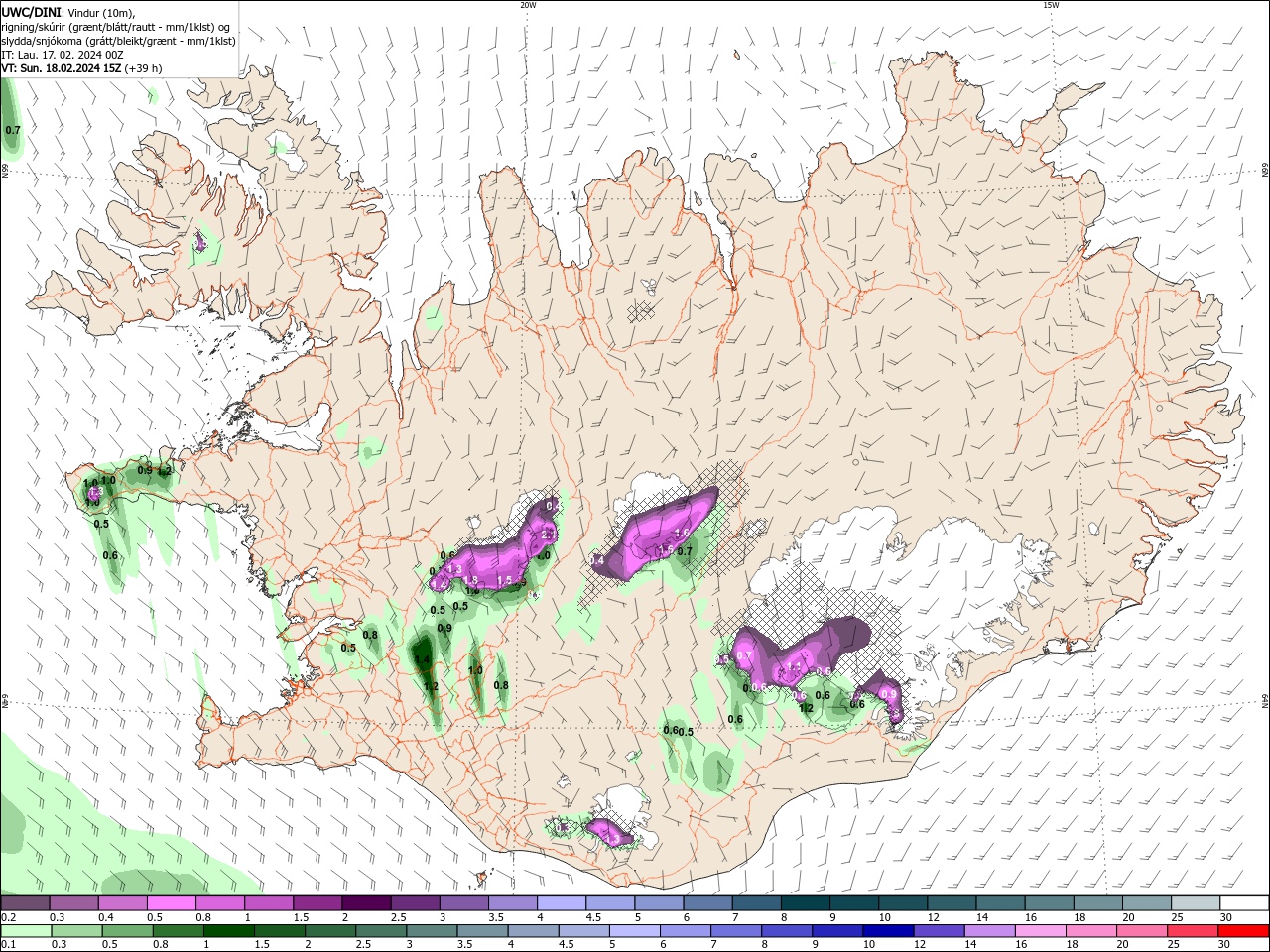
Task: Click the '0.7' value just below the header box
Action: pyautogui.click(x=13, y=130)
